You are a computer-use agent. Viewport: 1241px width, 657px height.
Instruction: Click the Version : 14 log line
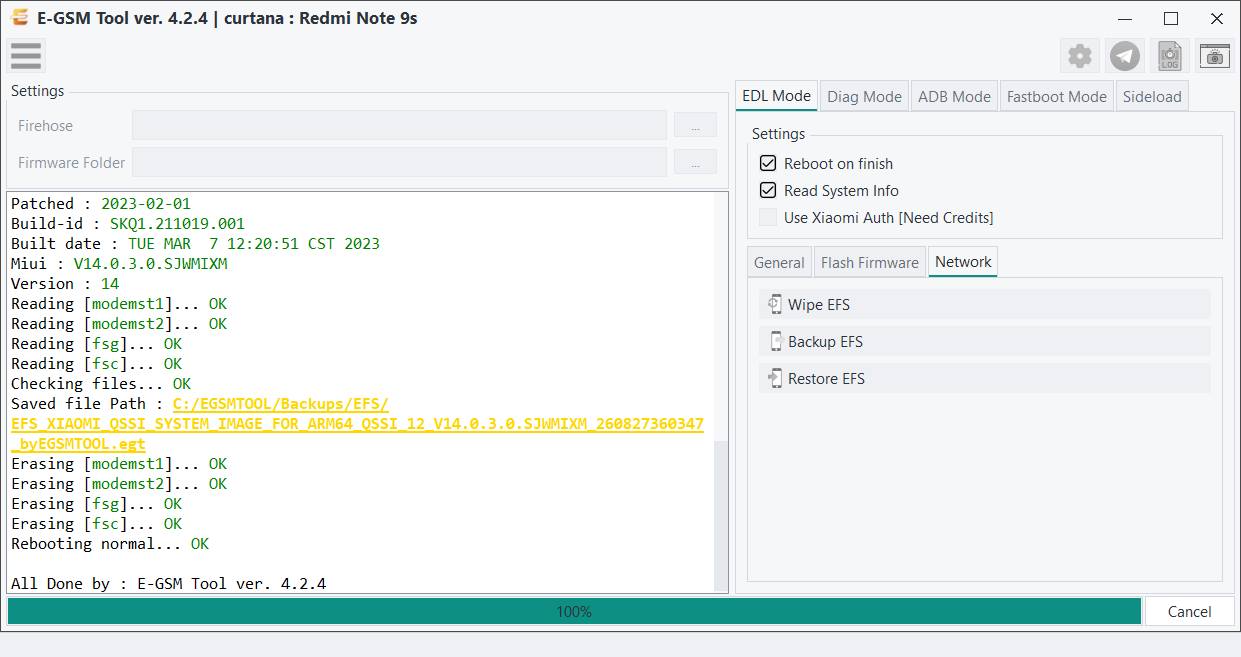(65, 284)
